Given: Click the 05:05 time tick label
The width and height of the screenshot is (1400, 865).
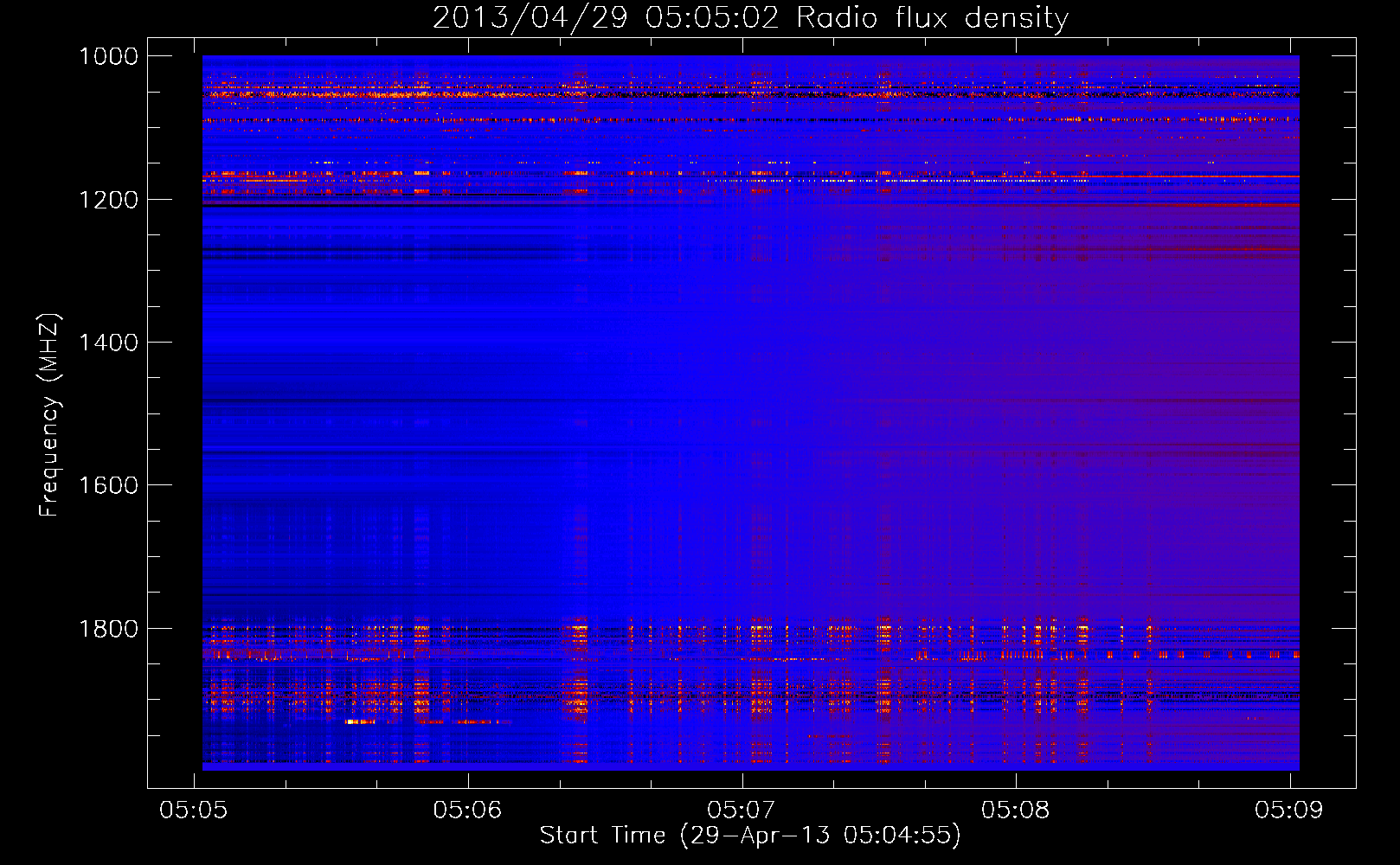Looking at the screenshot, I should pyautogui.click(x=194, y=810).
